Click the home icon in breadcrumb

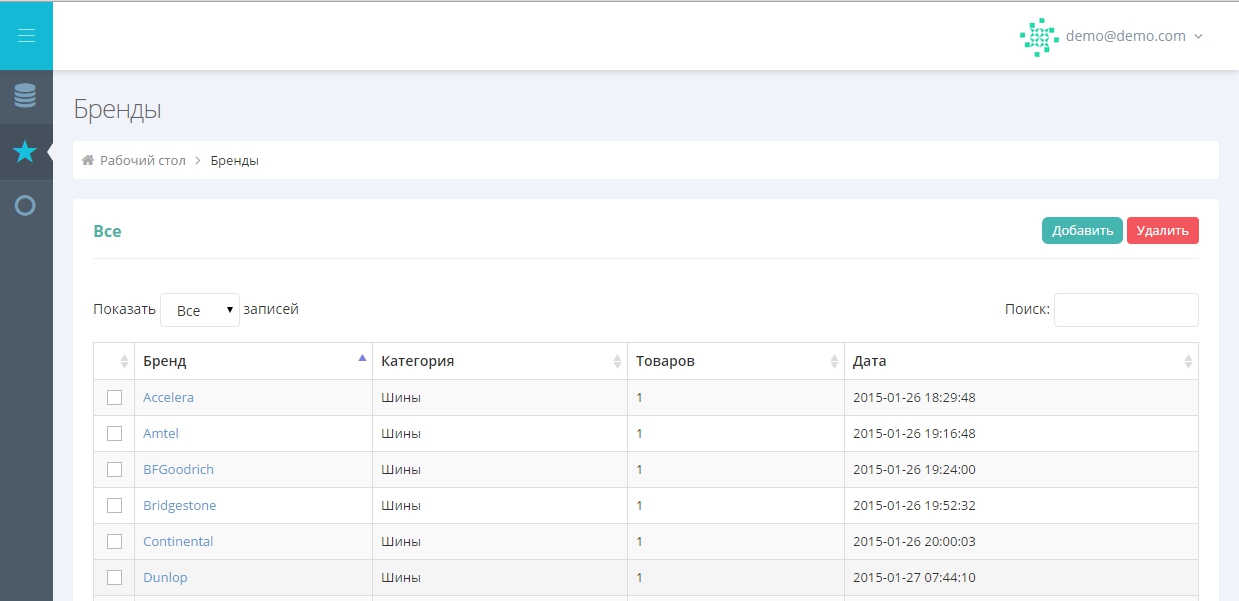[x=88, y=160]
